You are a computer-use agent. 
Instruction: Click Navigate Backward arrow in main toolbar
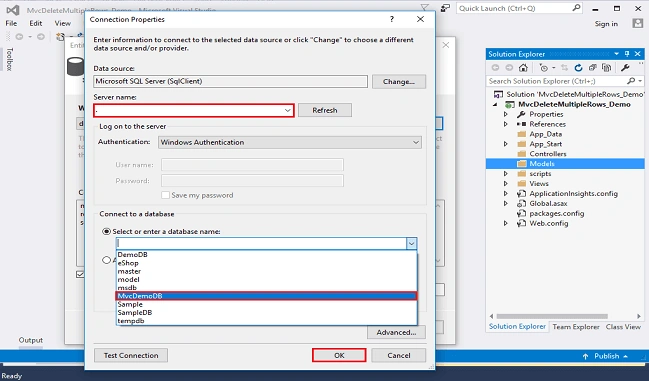(19, 37)
